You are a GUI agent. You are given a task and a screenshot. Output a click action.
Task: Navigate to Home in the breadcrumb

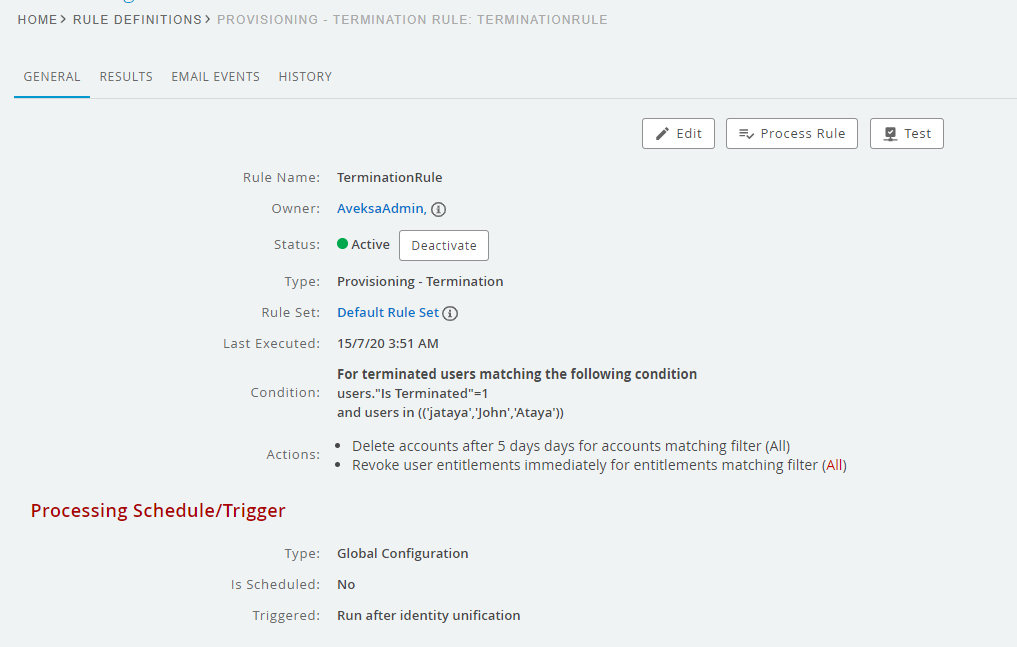coord(37,20)
